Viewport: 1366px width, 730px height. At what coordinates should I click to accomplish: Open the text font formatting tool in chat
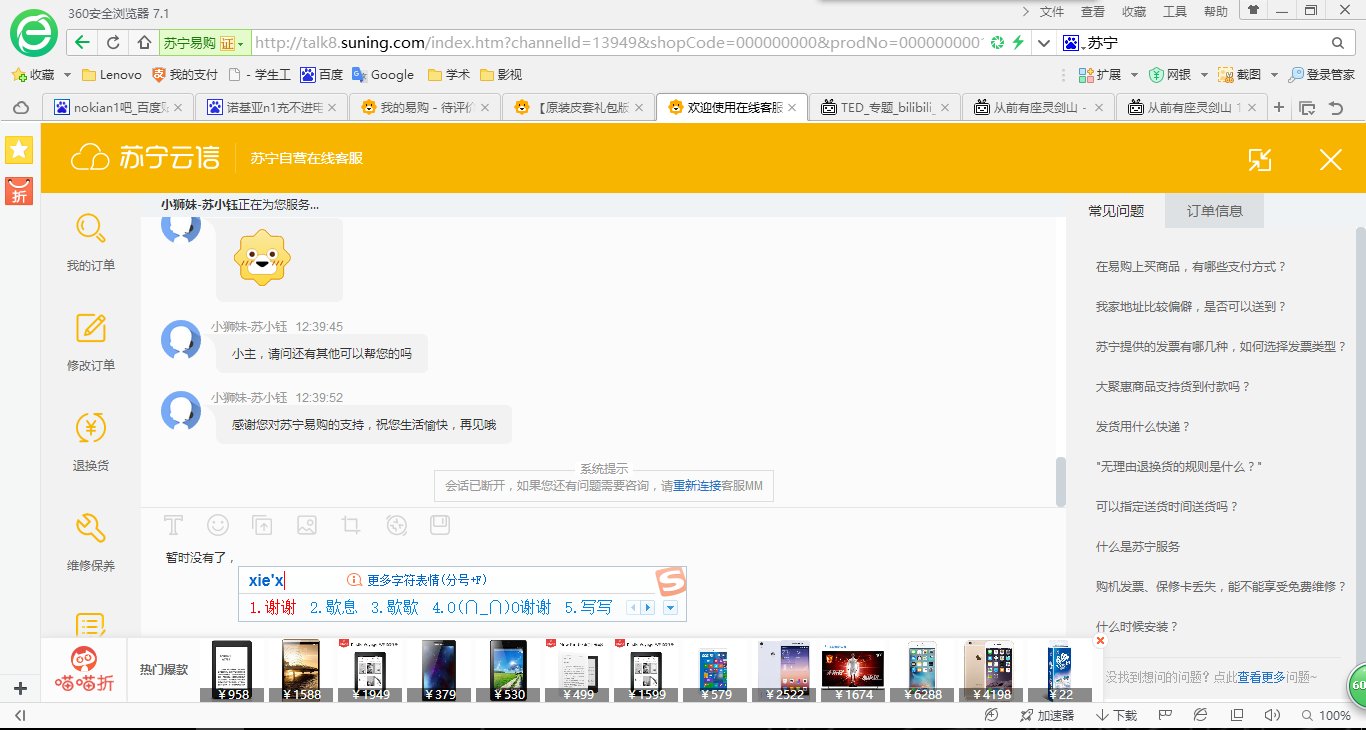[174, 525]
